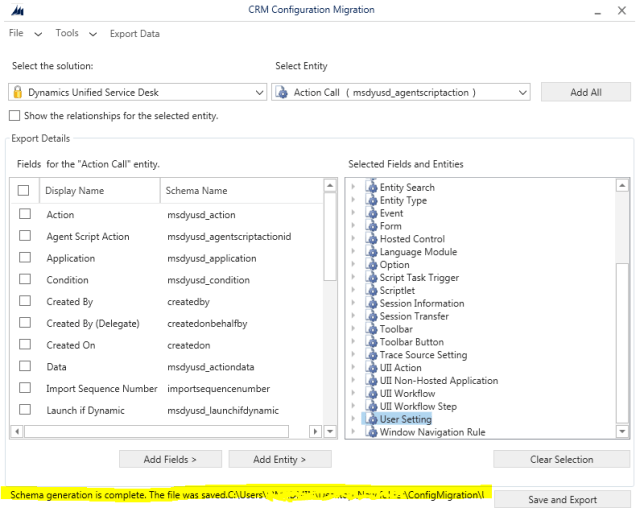The height and width of the screenshot is (516, 640).
Task: Tick the select-all fields header checkbox
Action: click(x=23, y=190)
